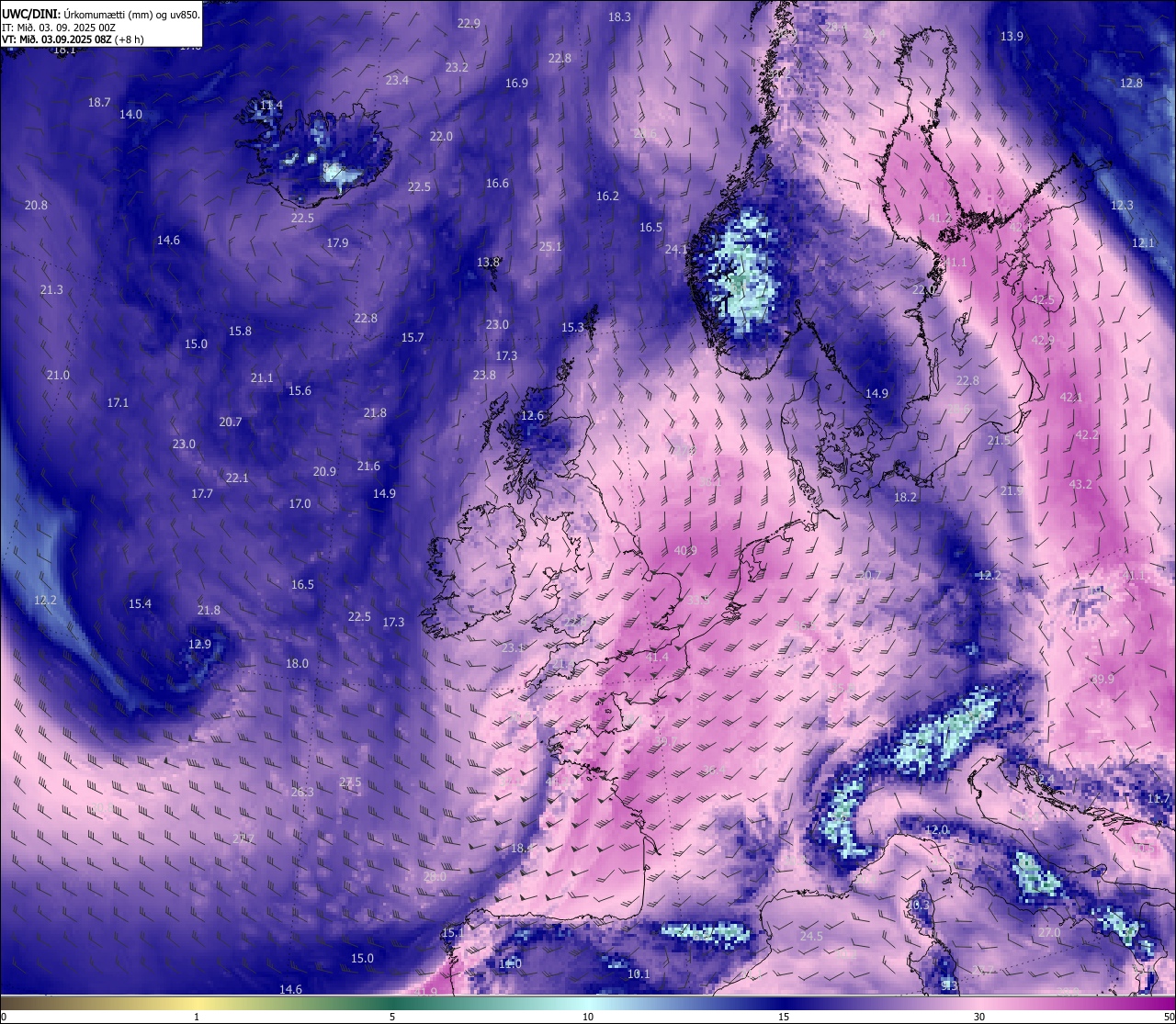Click the 10.1 value label
Image resolution: width=1176 pixels, height=1024 pixels.
(638, 973)
